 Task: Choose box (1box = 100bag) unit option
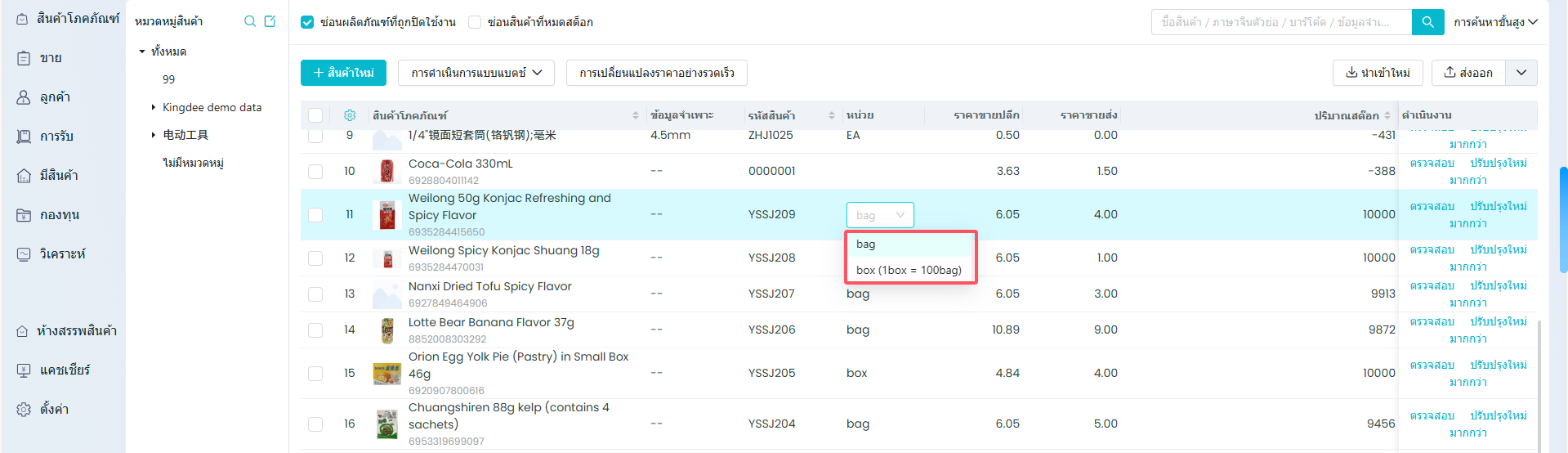[x=909, y=270]
